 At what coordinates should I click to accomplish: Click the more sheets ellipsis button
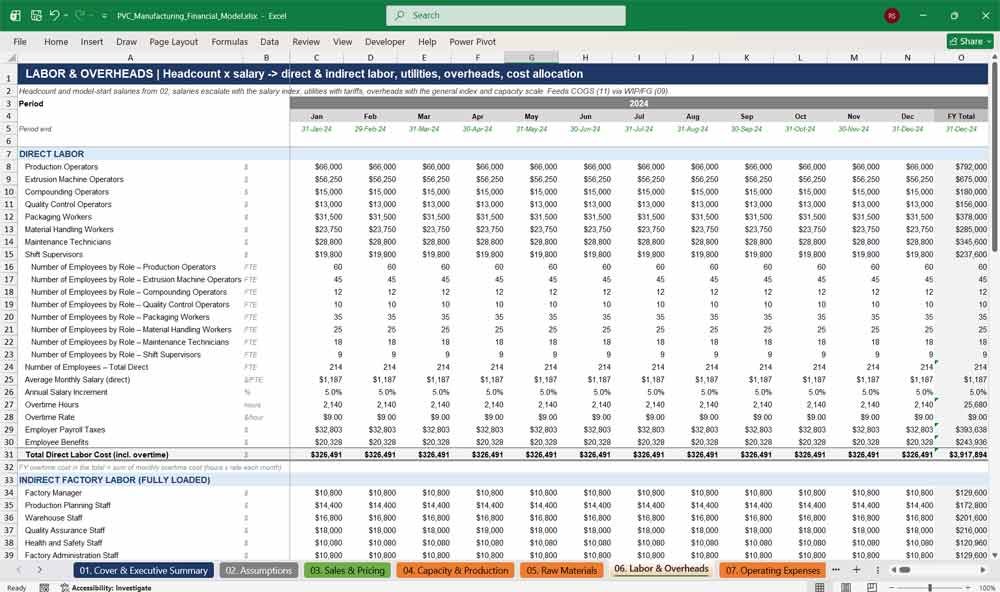coord(835,570)
